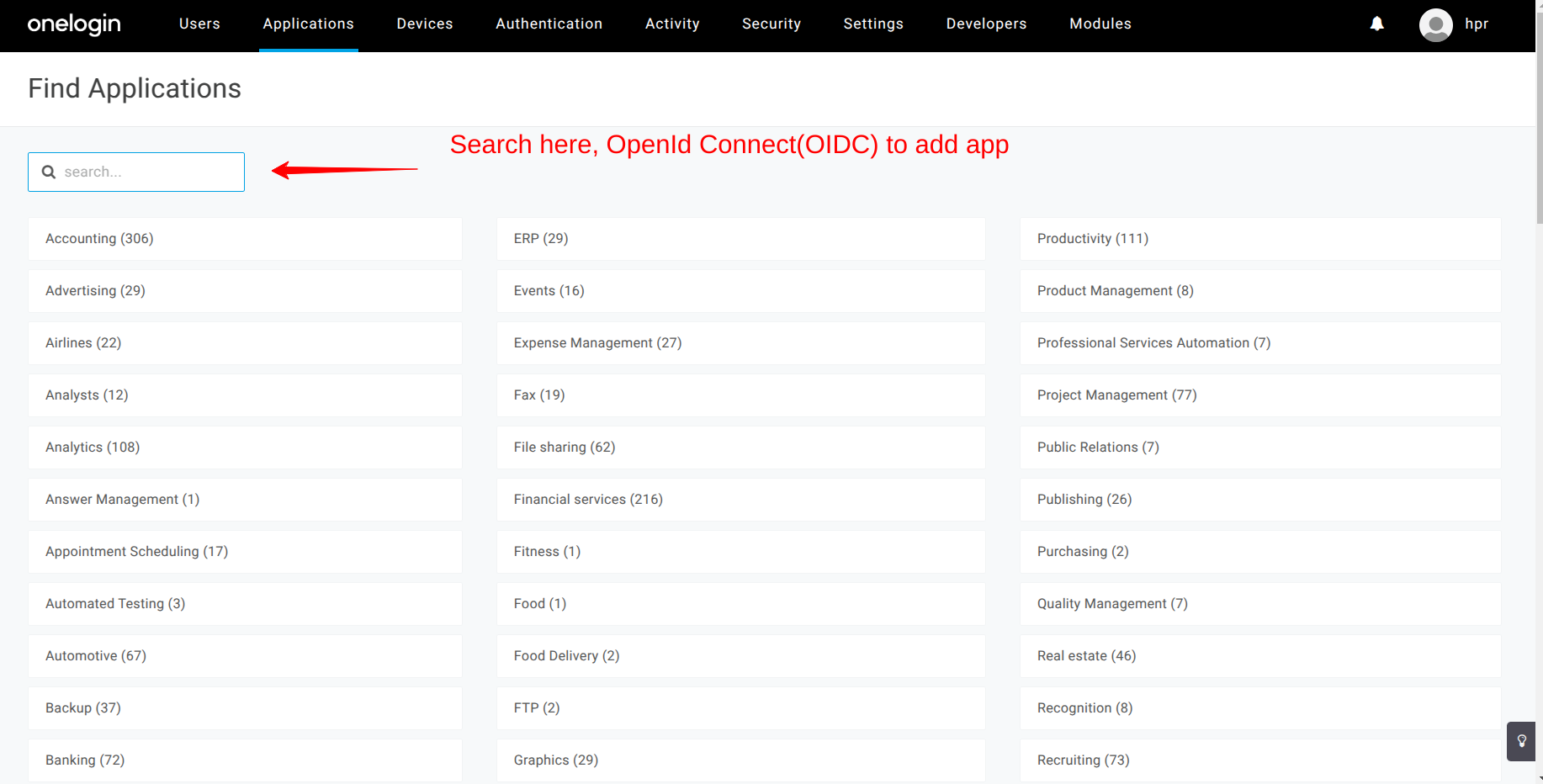Open the Fax (19) category
Screen dimensions: 1543x784
(741, 395)
